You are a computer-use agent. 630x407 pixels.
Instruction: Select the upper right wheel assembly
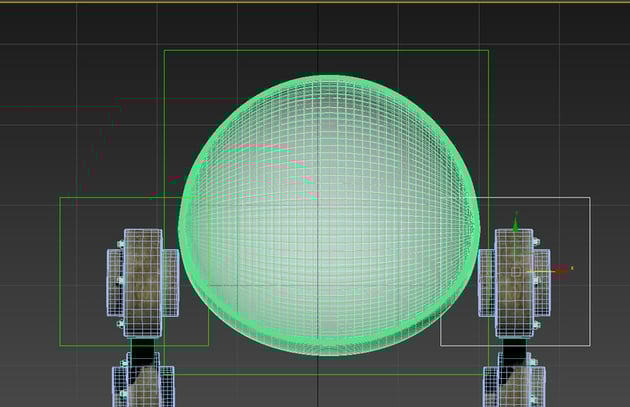514,283
